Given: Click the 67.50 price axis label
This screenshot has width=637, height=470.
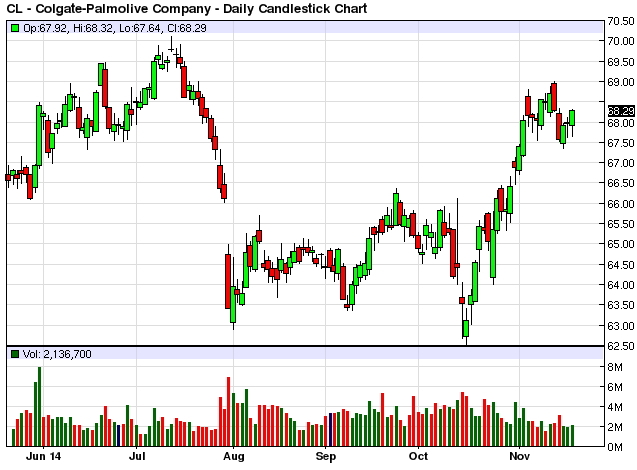Looking at the screenshot, I should 620,143.
